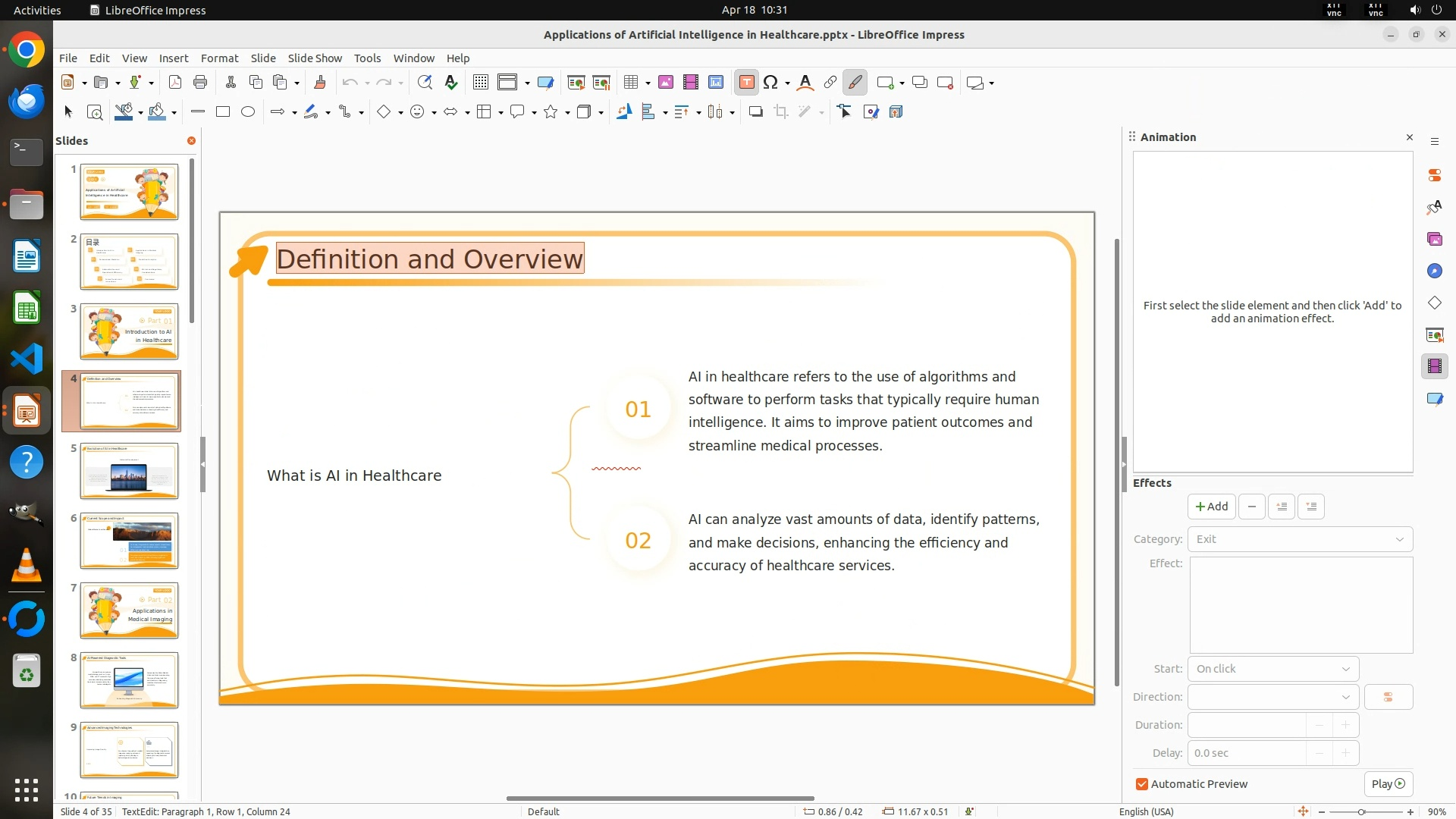Click the Insert Image toolbar icon
The width and height of the screenshot is (1456, 819).
(x=665, y=83)
